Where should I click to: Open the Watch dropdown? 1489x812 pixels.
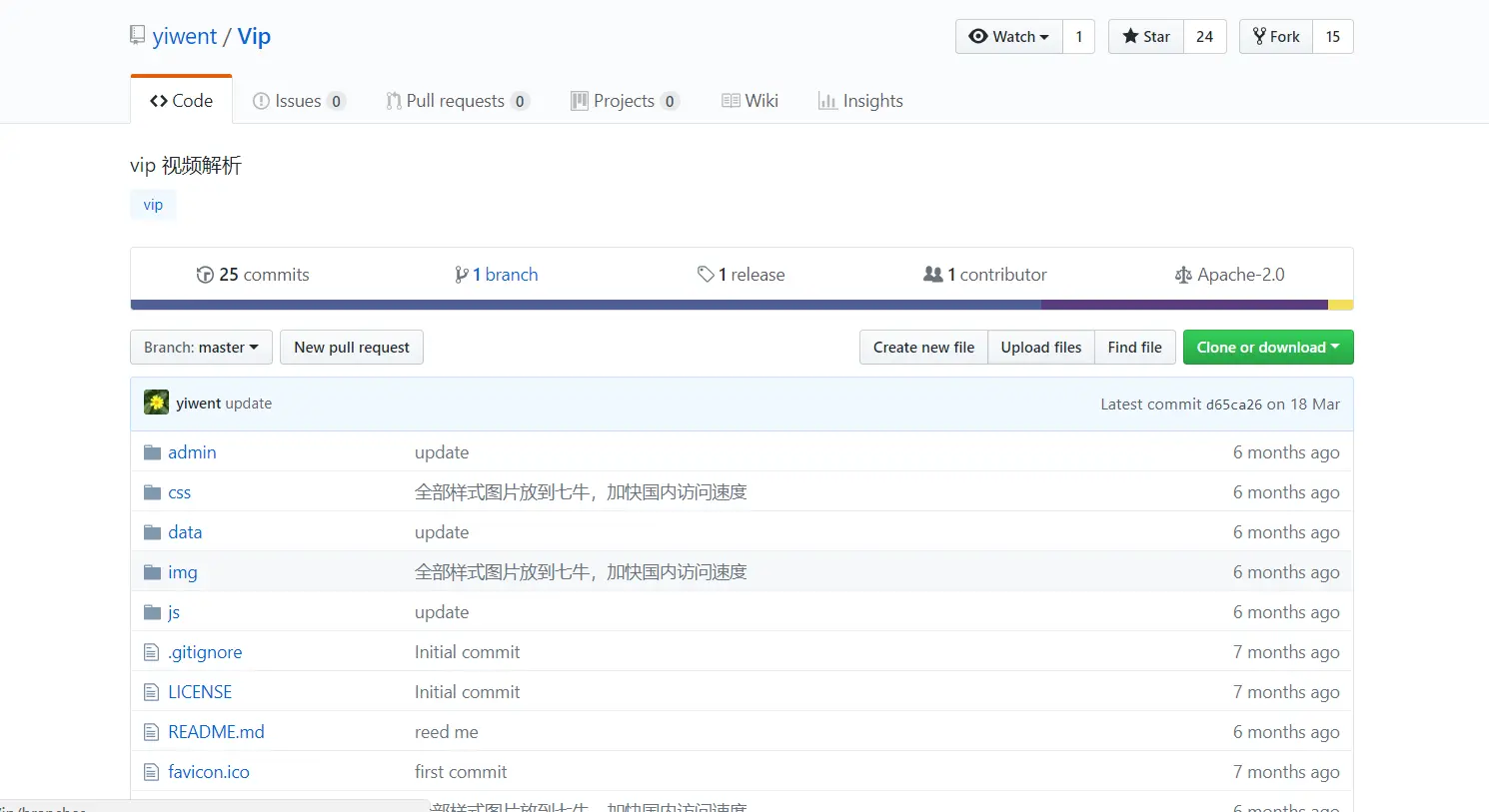pyautogui.click(x=1009, y=37)
